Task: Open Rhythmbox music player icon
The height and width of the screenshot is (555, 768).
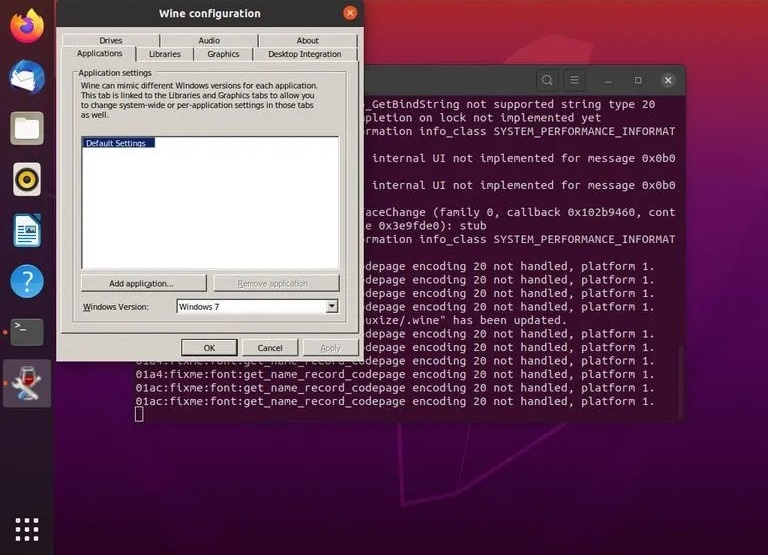Action: point(27,179)
